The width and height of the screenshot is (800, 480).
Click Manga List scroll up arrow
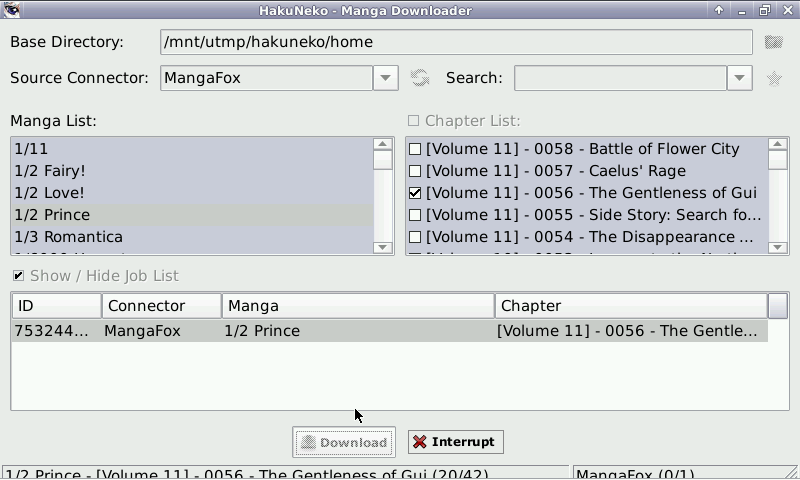(x=383, y=144)
